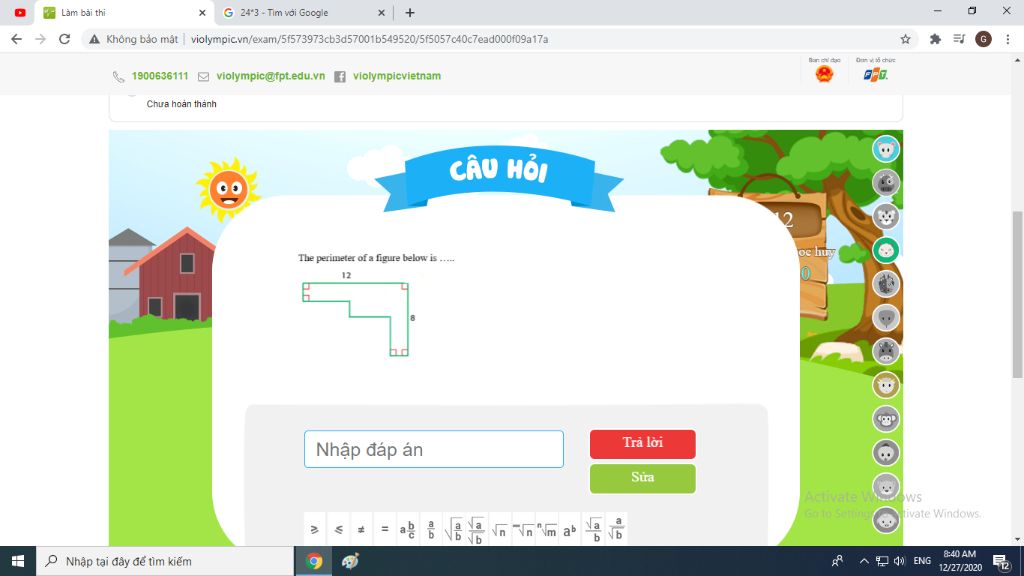The image size is (1024, 576).
Task: Select the cat avatar at top of list
Action: [886, 149]
